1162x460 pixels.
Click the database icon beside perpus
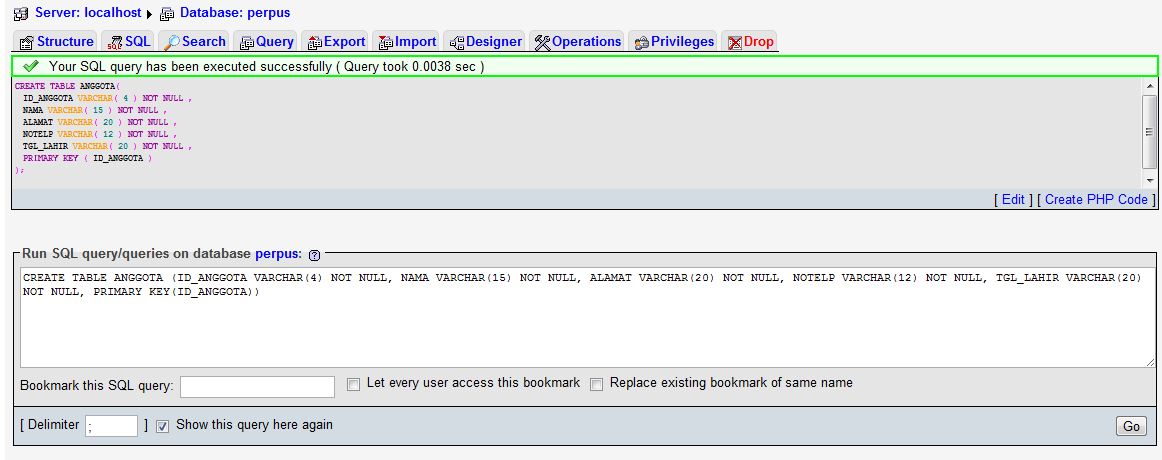[x=167, y=13]
